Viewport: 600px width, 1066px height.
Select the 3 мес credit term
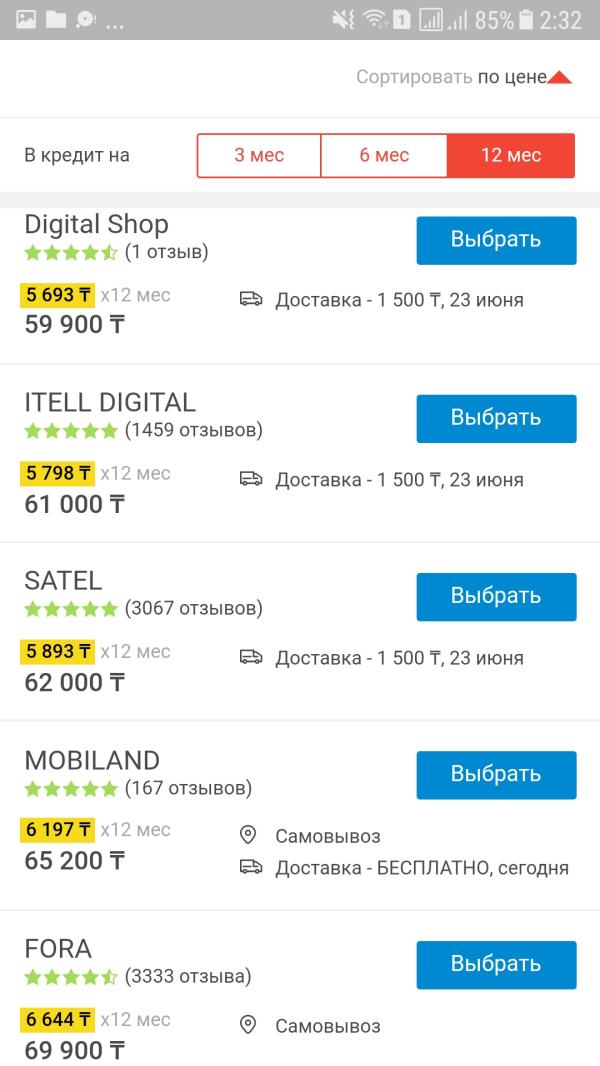pos(259,155)
